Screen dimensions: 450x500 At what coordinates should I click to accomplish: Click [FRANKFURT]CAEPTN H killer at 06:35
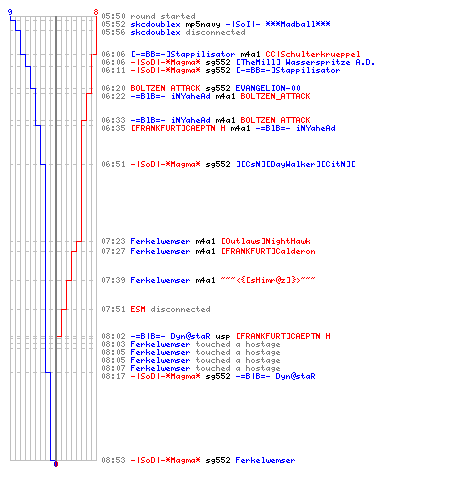click(x=178, y=128)
